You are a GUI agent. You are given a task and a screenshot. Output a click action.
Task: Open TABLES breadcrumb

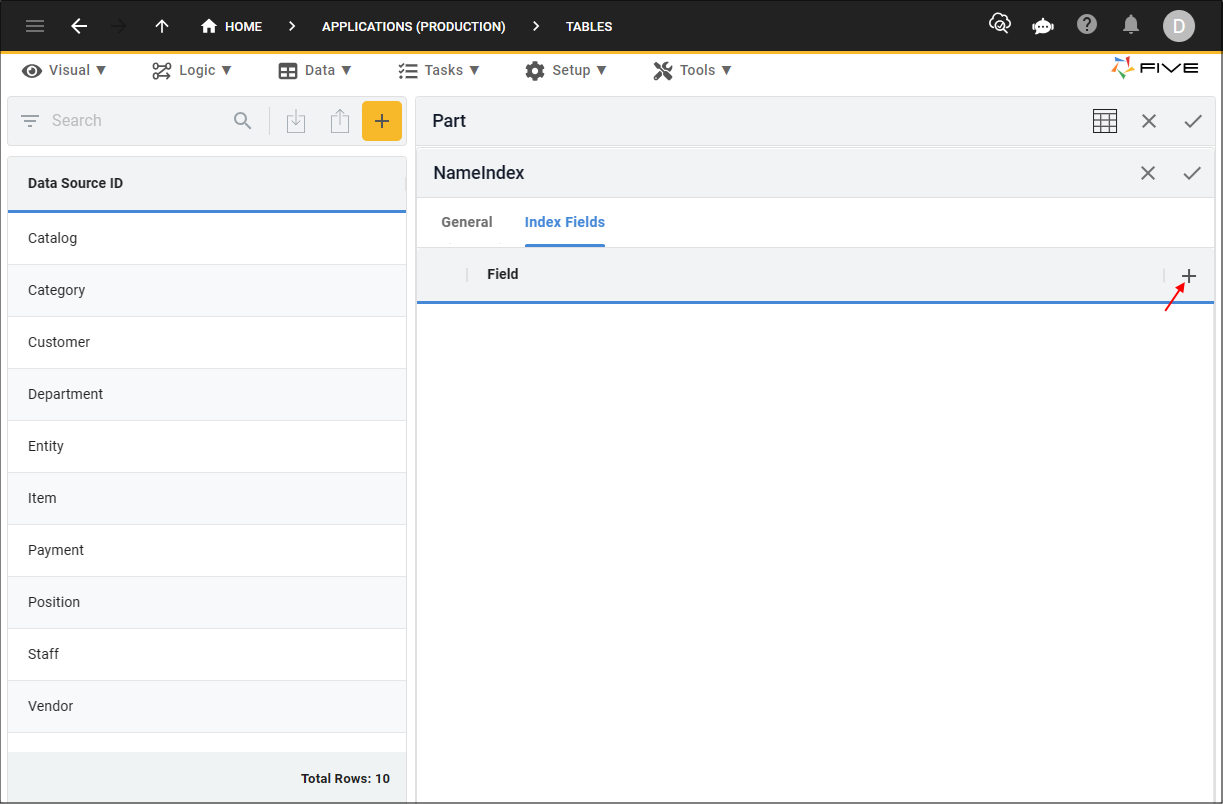589,27
